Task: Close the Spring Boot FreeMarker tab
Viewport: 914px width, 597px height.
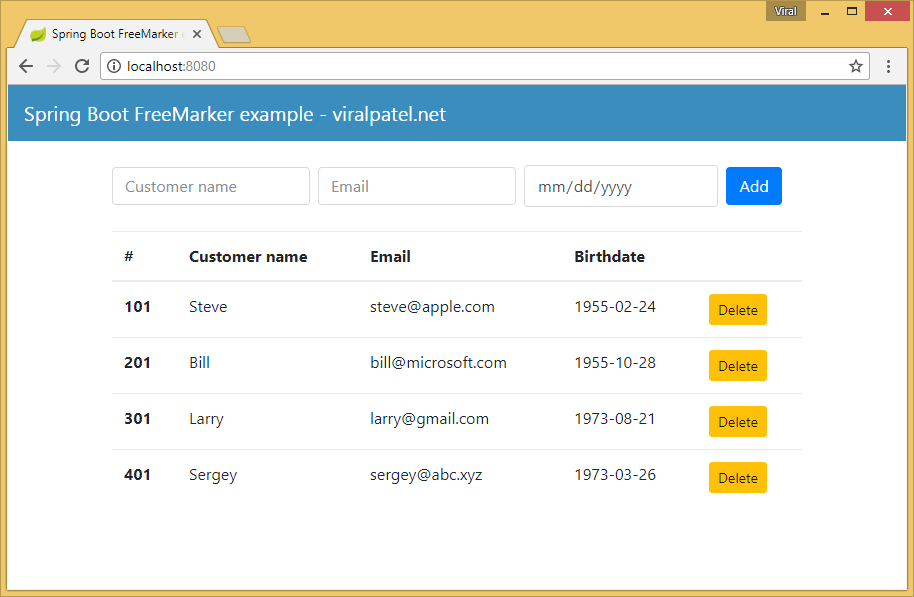Action: [x=197, y=34]
